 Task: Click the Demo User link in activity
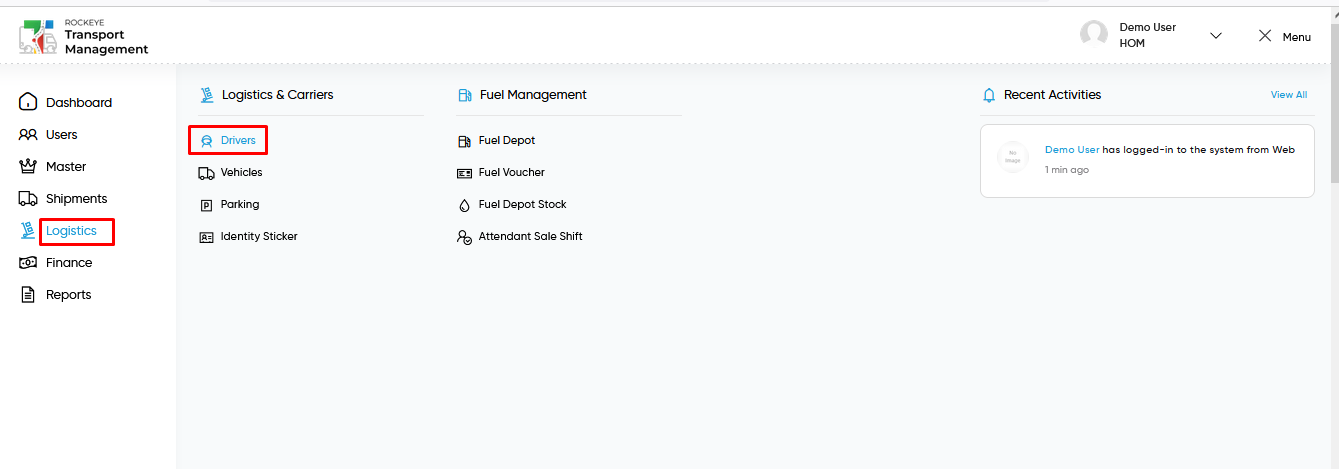pos(1072,150)
